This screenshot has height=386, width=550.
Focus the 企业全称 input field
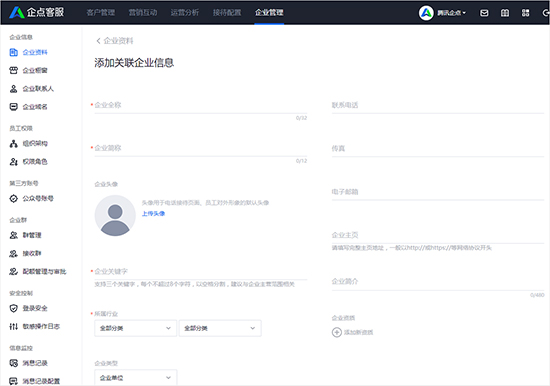click(x=201, y=105)
